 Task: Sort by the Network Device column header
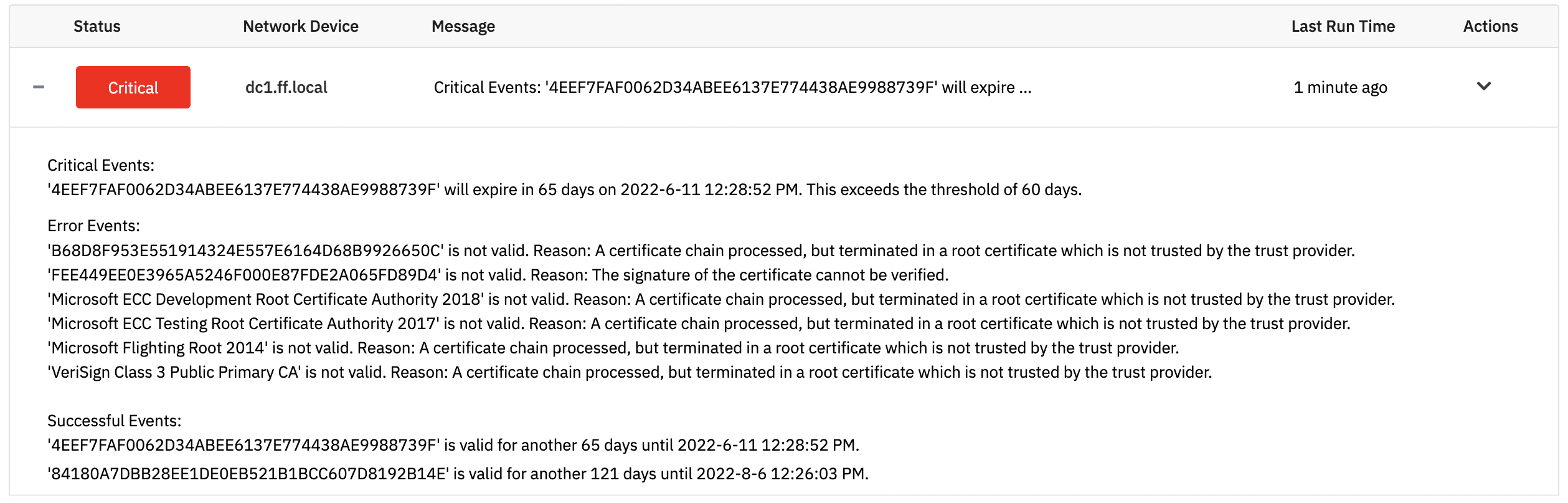(x=301, y=26)
